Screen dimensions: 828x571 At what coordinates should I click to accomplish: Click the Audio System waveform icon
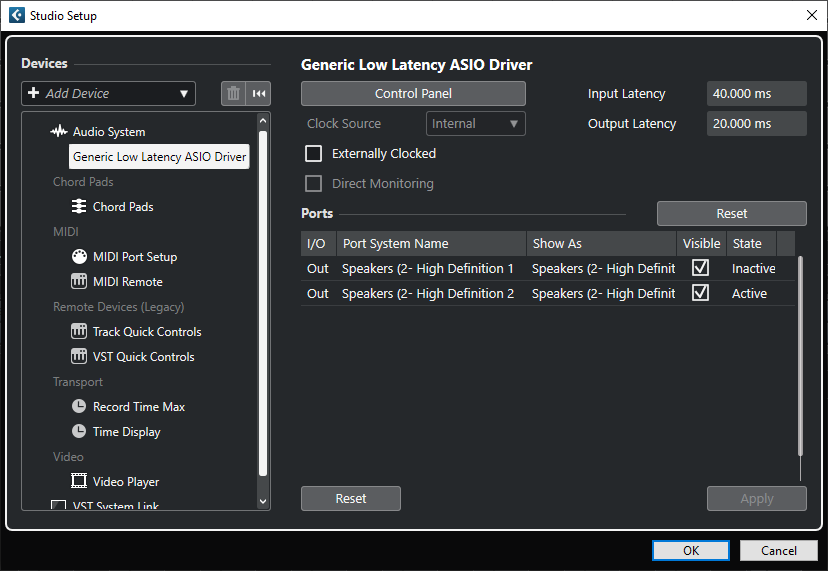click(x=59, y=131)
